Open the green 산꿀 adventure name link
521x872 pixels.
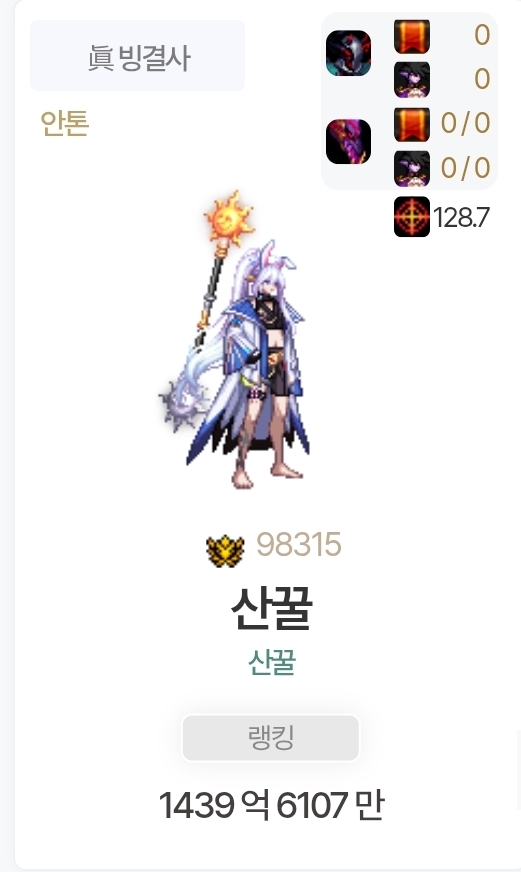[272, 662]
